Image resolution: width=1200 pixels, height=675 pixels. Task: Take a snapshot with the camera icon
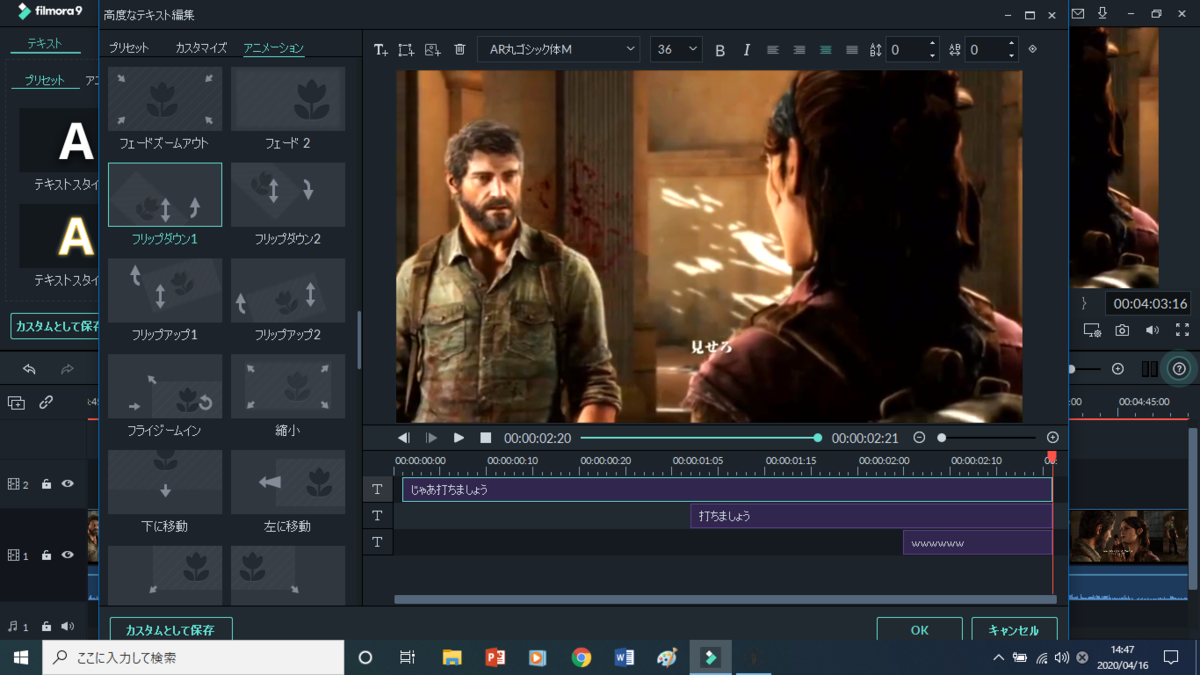[x=1122, y=330]
